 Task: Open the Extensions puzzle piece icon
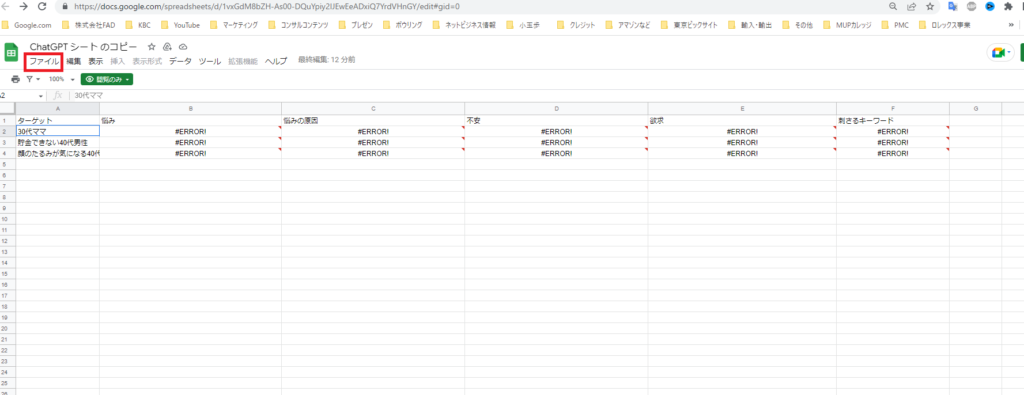point(1008,7)
